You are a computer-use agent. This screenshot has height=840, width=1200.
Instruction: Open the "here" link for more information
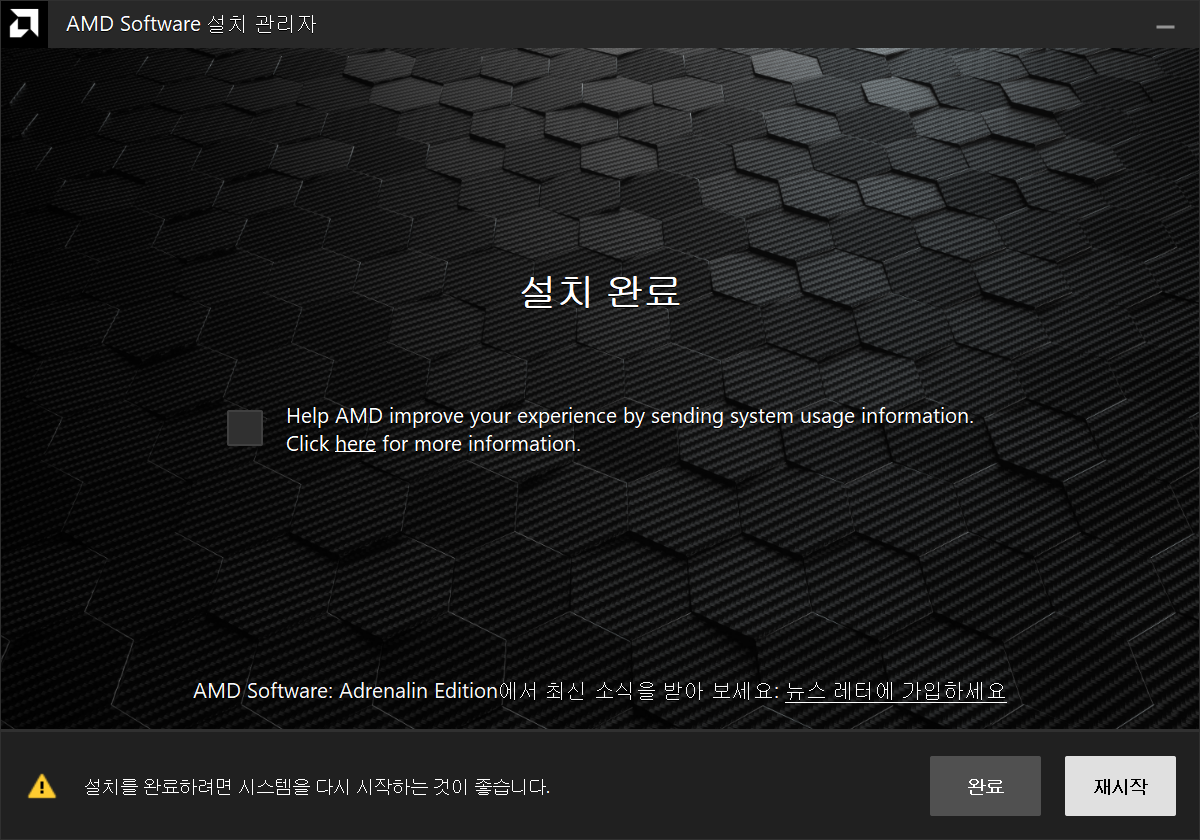[355, 443]
